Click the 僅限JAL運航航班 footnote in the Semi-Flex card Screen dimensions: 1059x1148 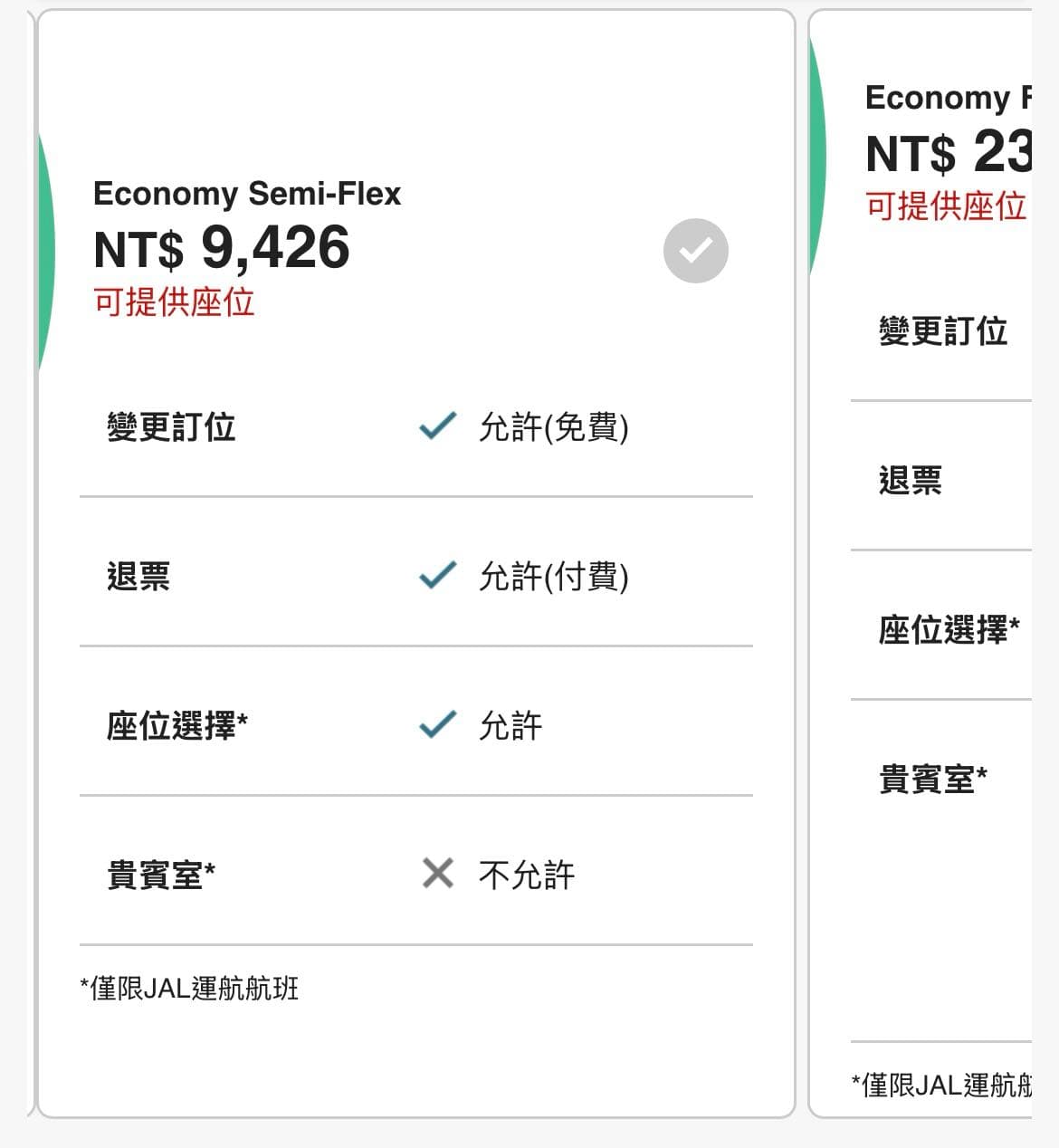click(x=189, y=989)
